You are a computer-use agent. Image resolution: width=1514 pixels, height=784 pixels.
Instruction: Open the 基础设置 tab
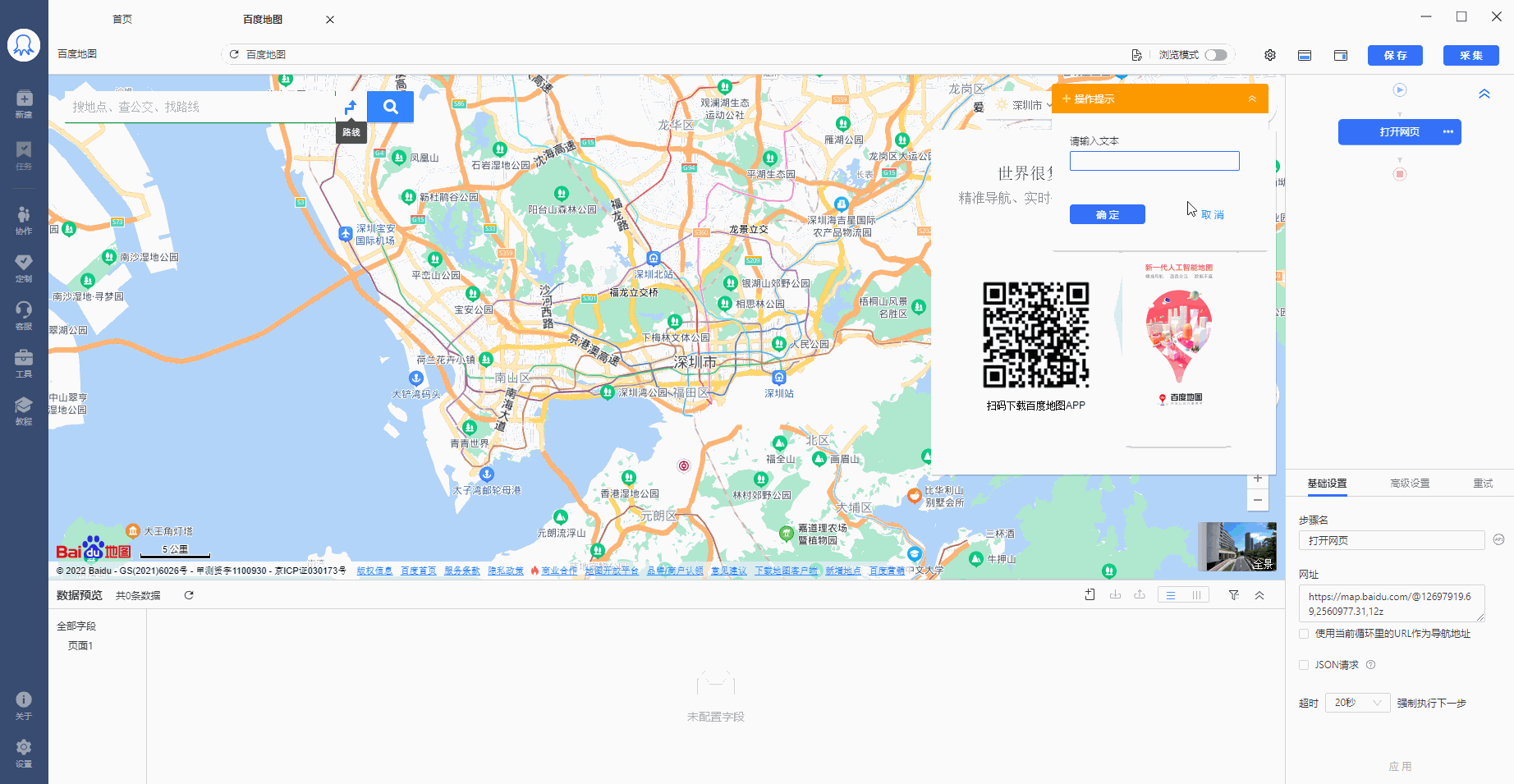pos(1327,484)
